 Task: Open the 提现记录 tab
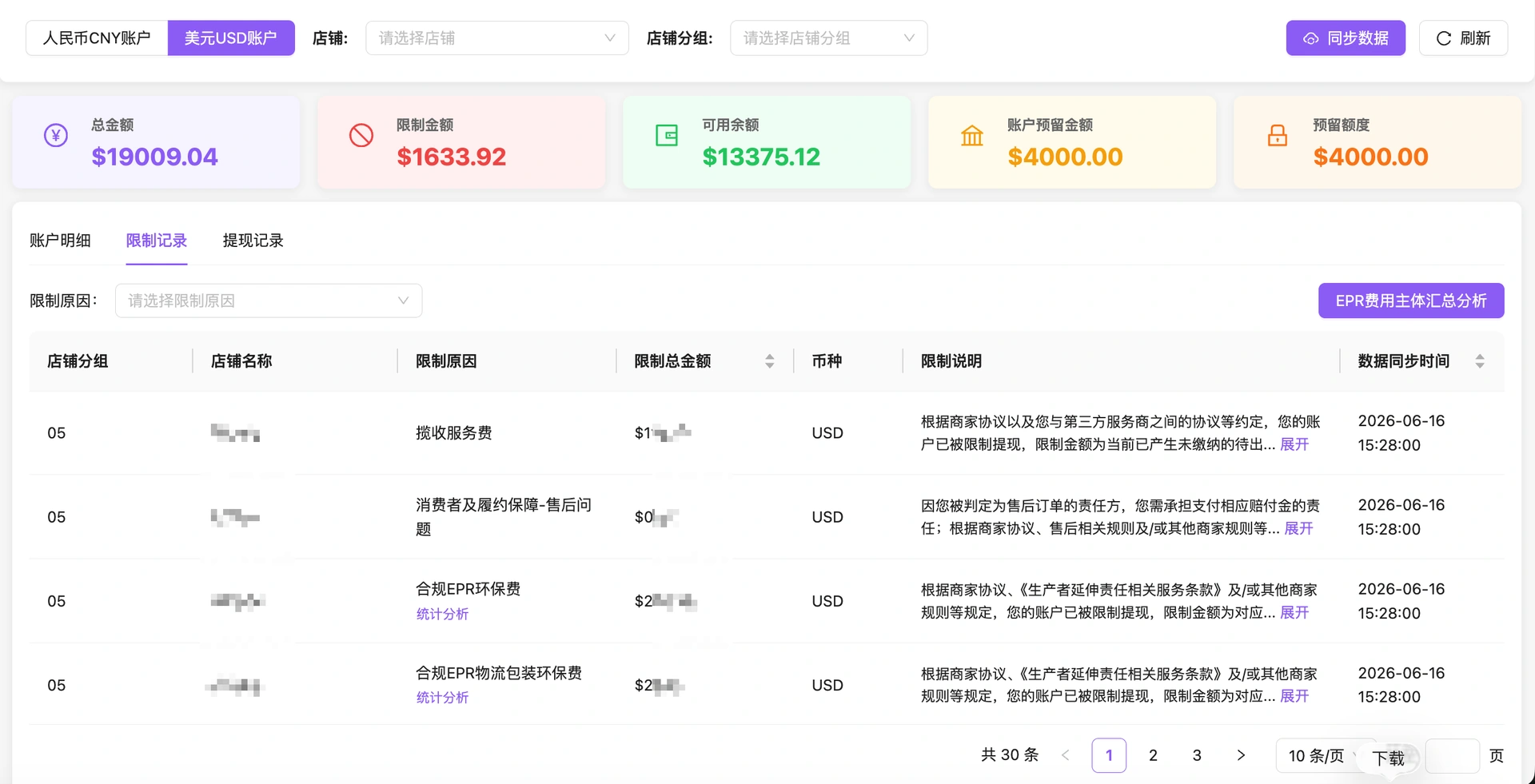(x=253, y=241)
